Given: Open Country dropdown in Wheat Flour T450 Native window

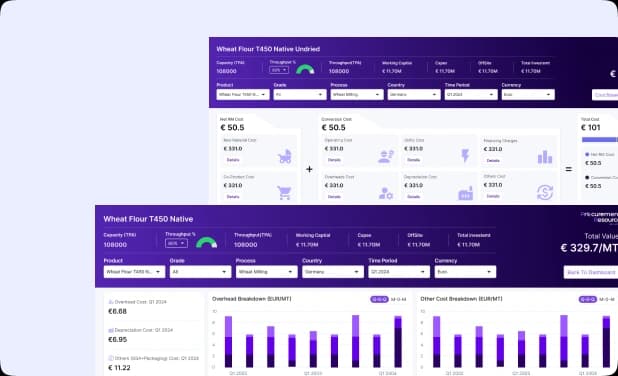Looking at the screenshot, I should tap(333, 272).
